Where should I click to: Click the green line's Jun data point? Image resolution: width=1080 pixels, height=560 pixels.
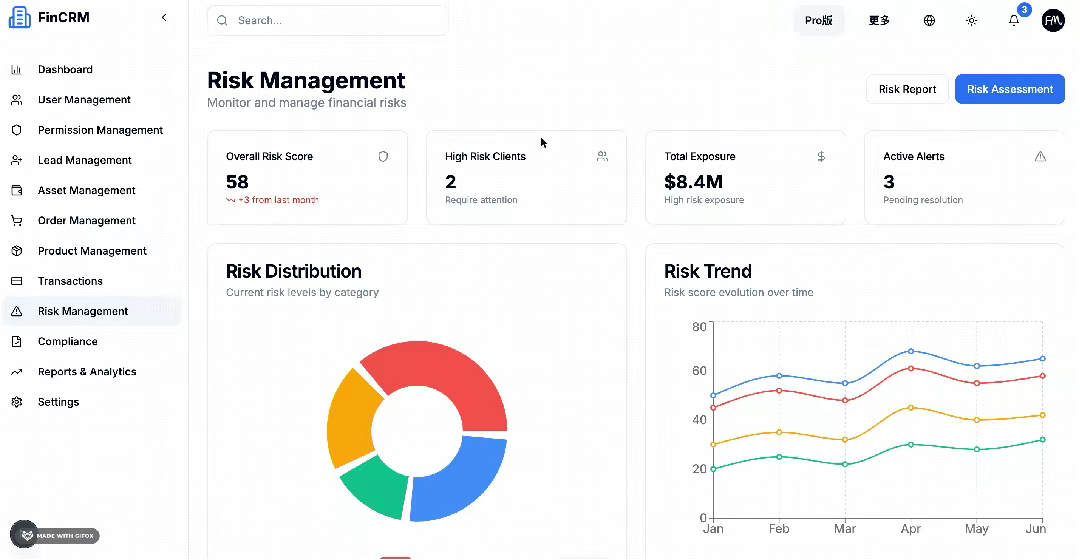click(x=1043, y=439)
